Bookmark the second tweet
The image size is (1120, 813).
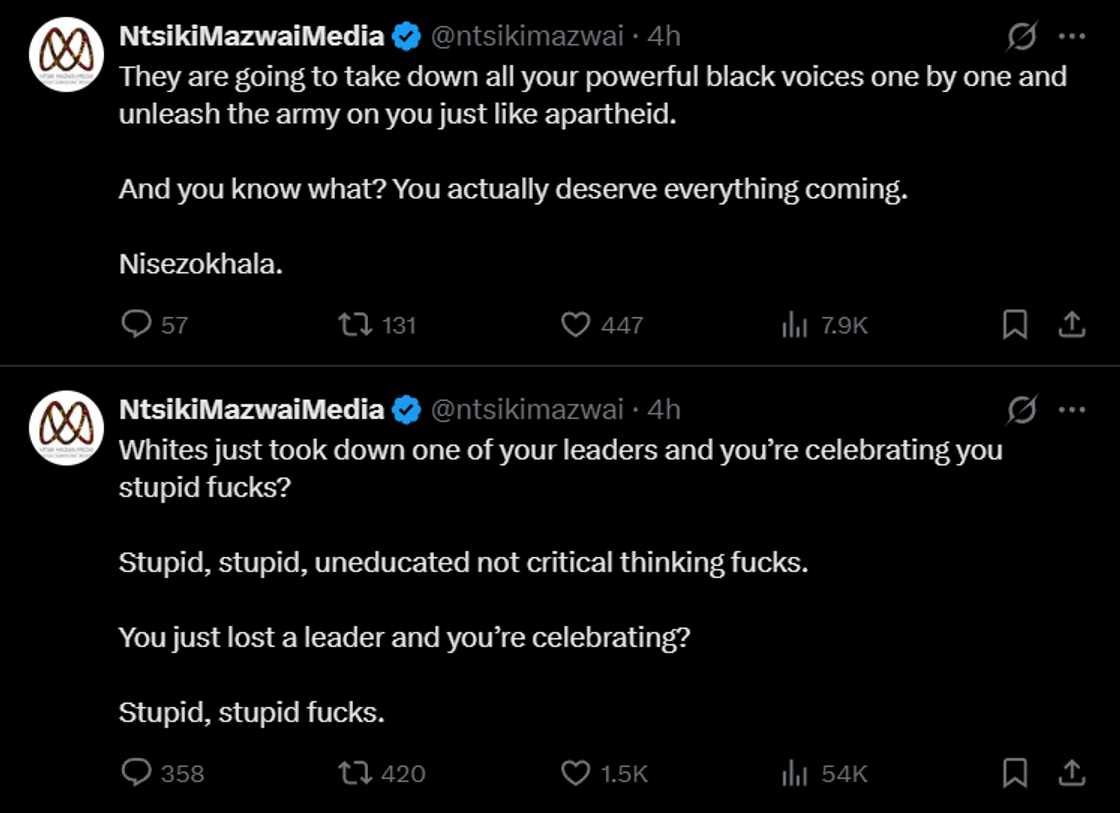pyautogui.click(x=1017, y=772)
